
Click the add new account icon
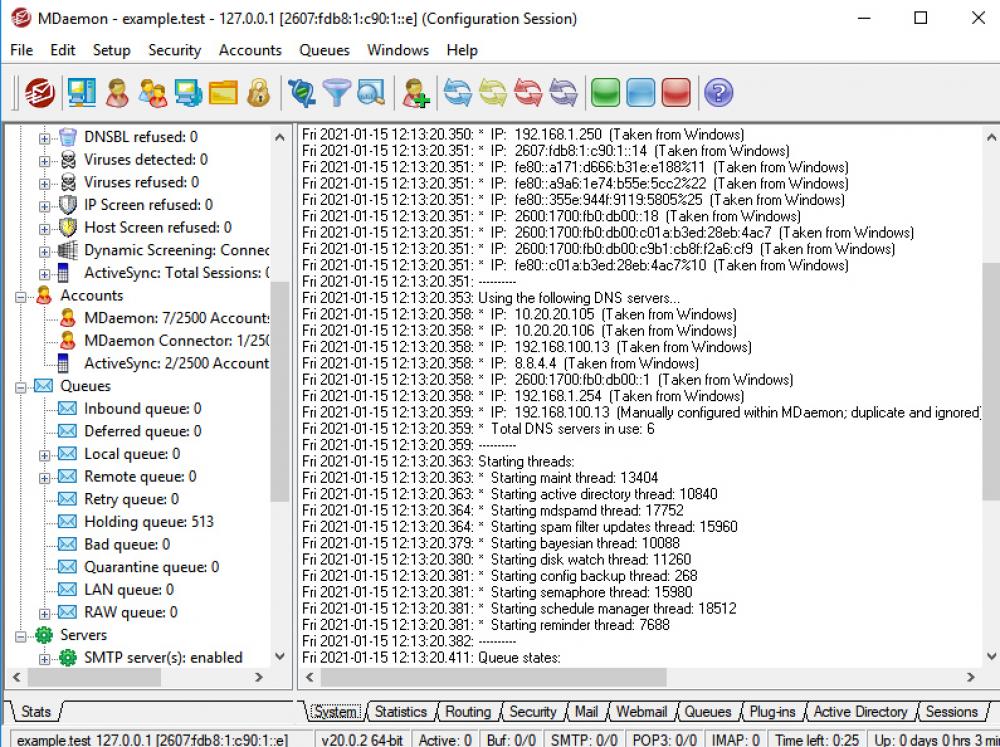click(414, 92)
